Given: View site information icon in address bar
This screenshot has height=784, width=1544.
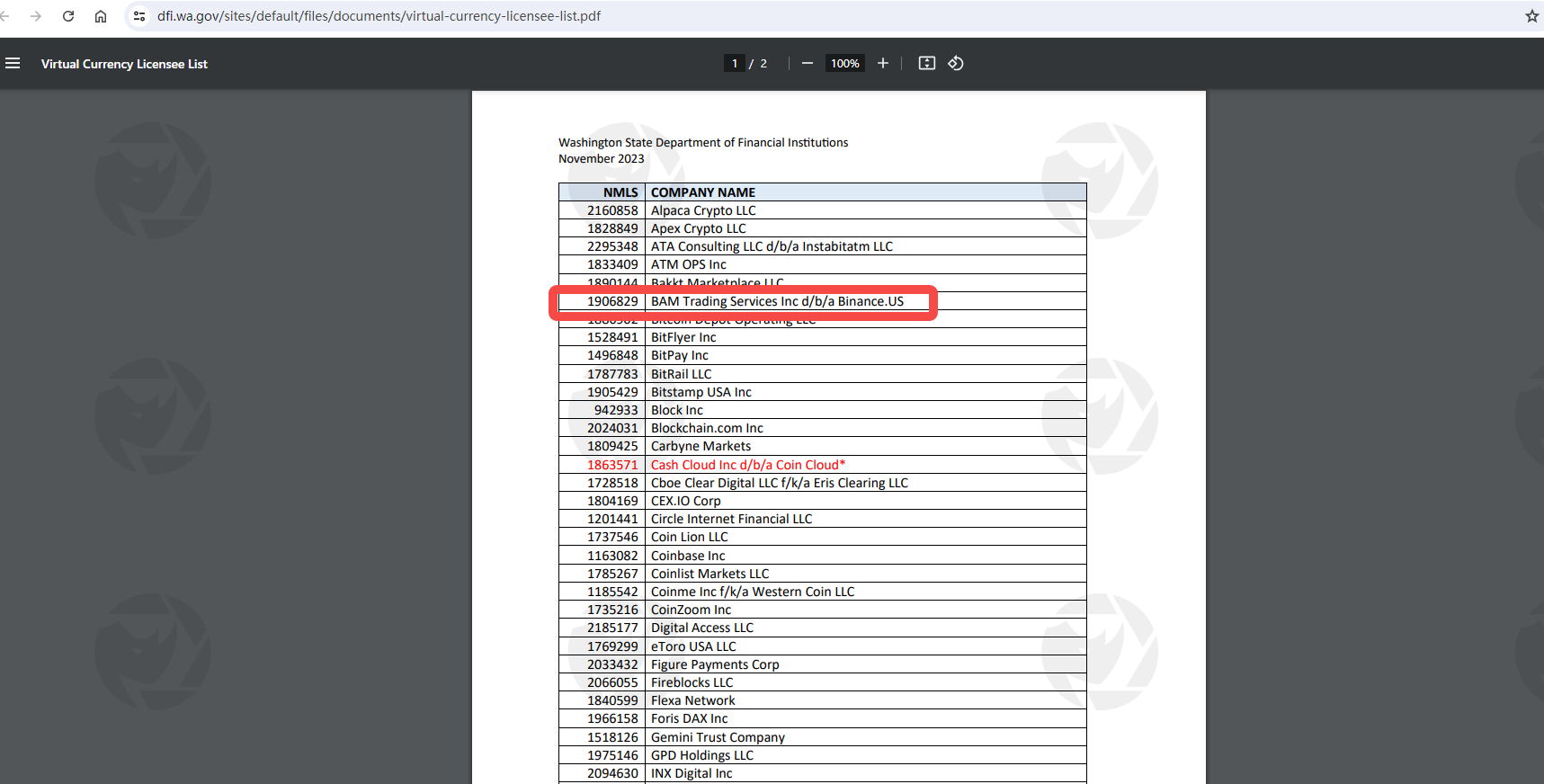Looking at the screenshot, I should click(139, 16).
